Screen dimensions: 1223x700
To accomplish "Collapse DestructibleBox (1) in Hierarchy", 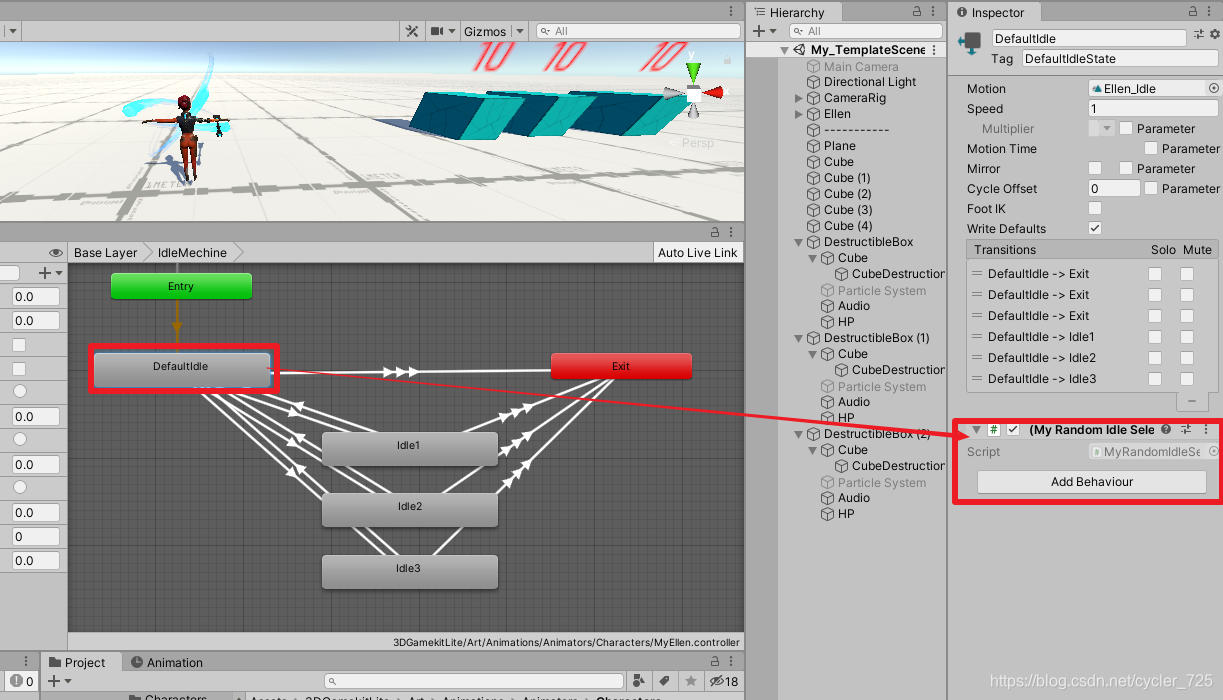I will [798, 338].
